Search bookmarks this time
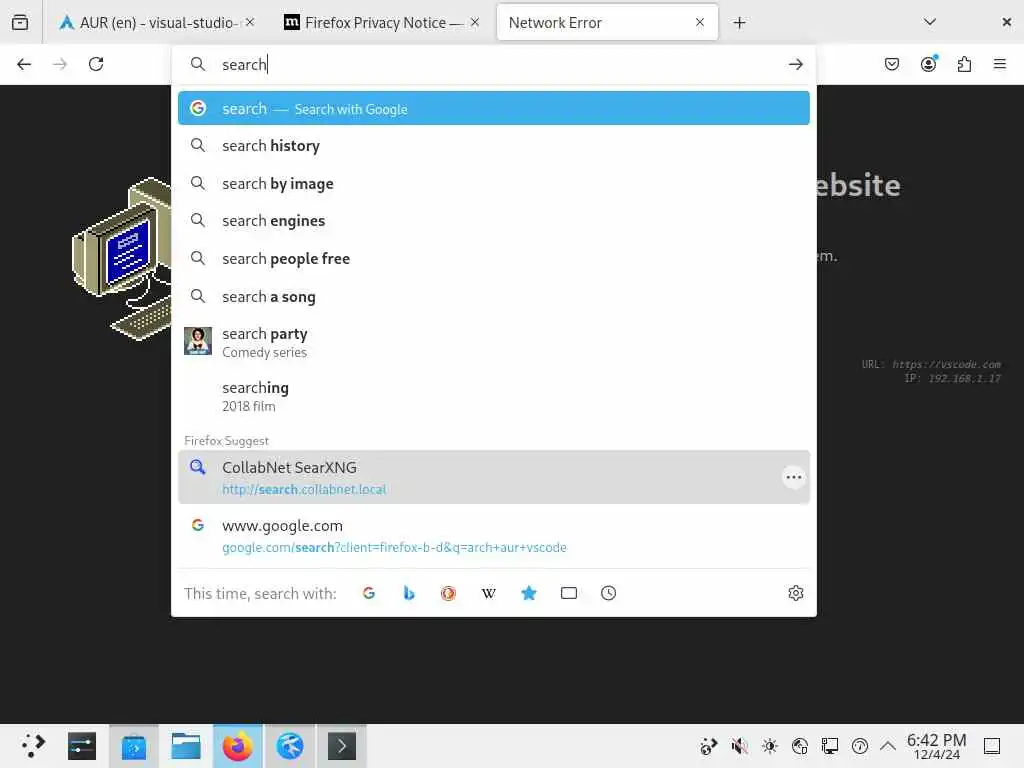 (x=528, y=593)
